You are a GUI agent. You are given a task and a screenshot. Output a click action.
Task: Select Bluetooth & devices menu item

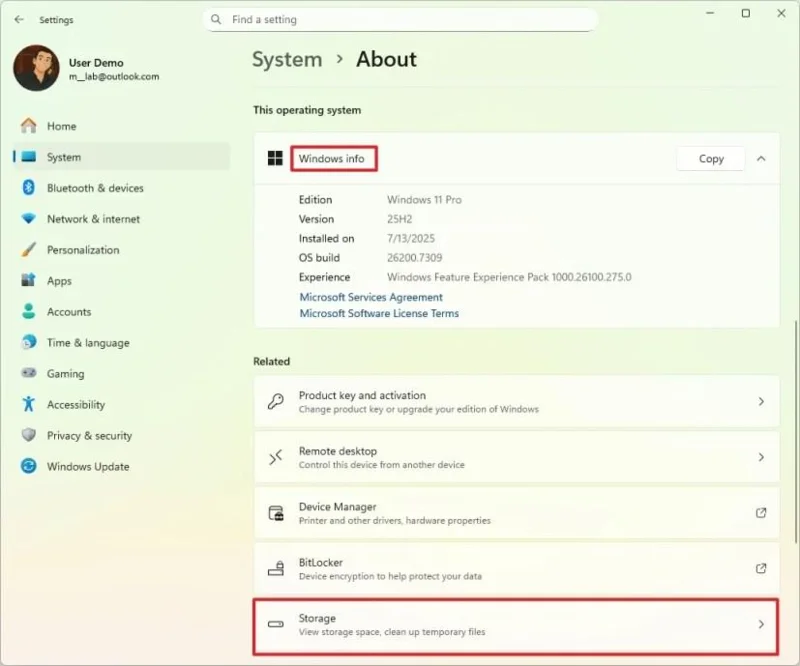121,188
